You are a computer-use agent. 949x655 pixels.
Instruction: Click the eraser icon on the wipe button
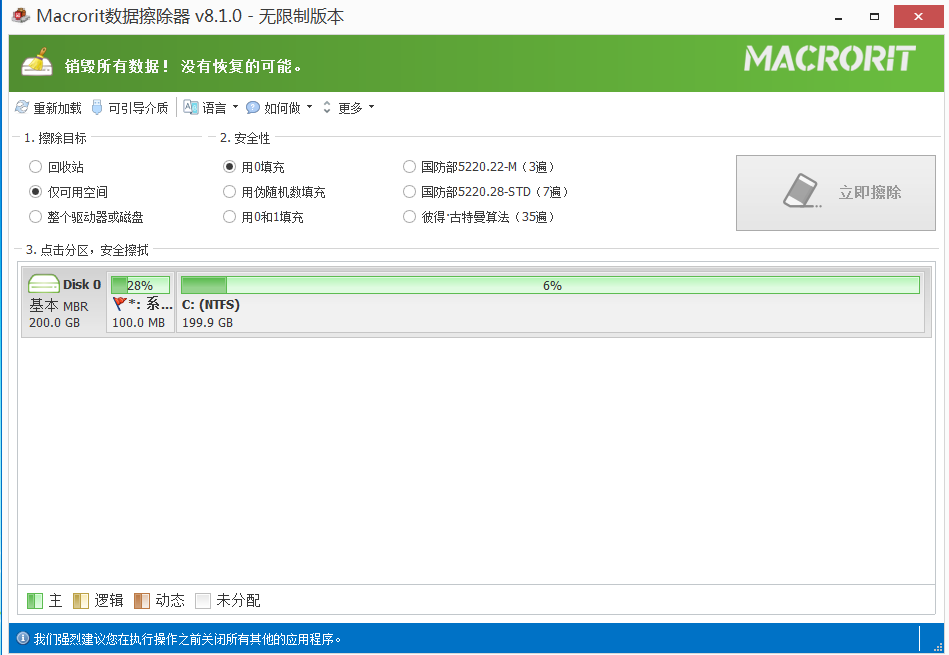(x=802, y=191)
